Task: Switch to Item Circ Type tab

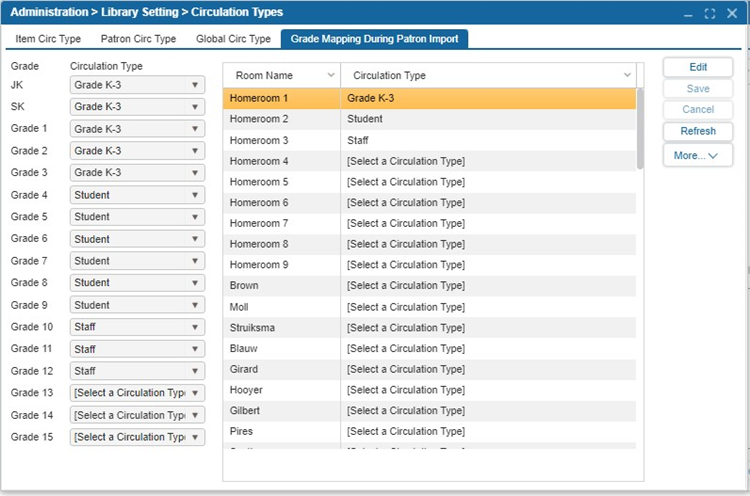Action: coord(48,39)
